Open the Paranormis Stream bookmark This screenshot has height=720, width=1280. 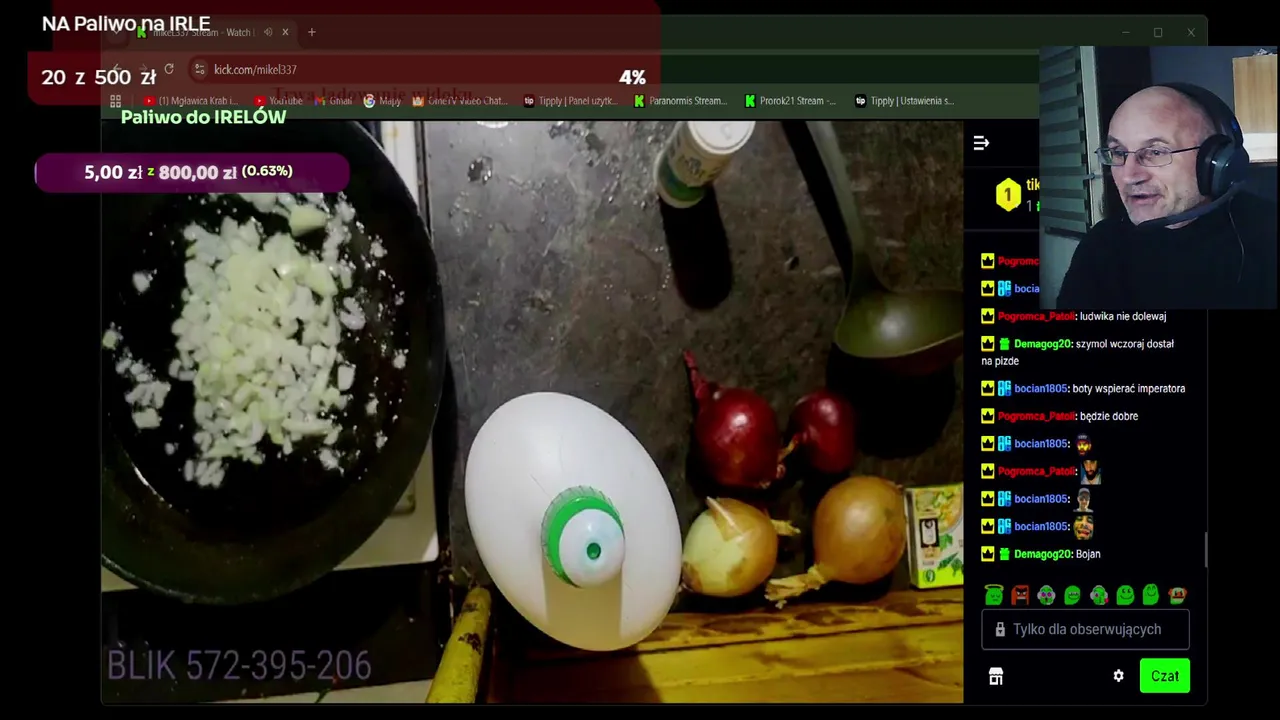click(x=680, y=101)
